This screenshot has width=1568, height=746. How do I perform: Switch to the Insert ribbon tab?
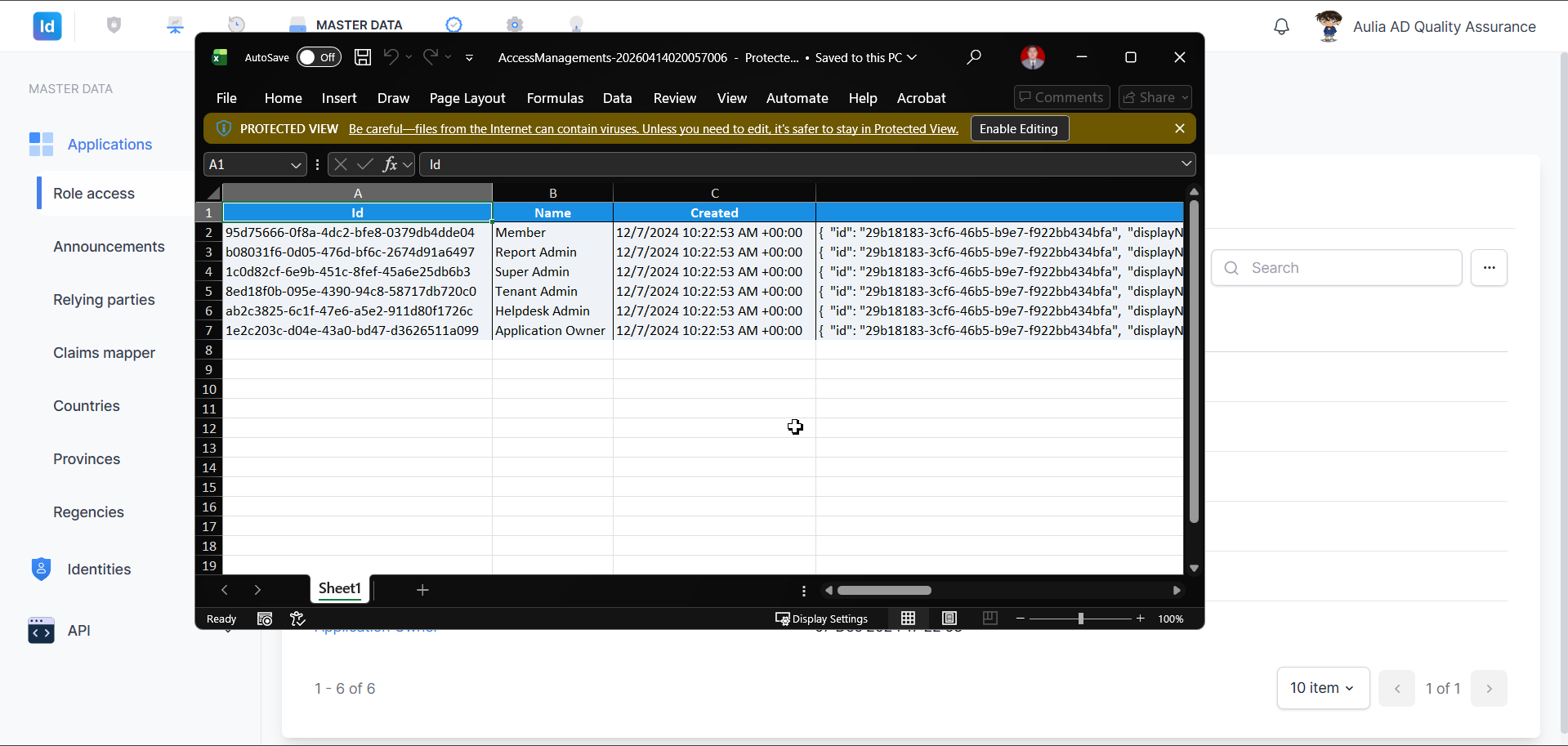tap(339, 98)
